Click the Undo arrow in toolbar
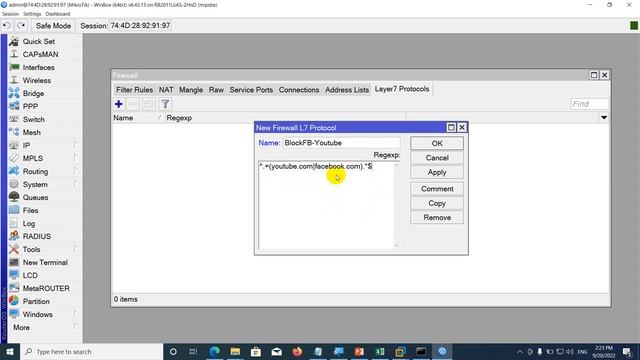The image size is (640, 360). pyautogui.click(x=7, y=25)
